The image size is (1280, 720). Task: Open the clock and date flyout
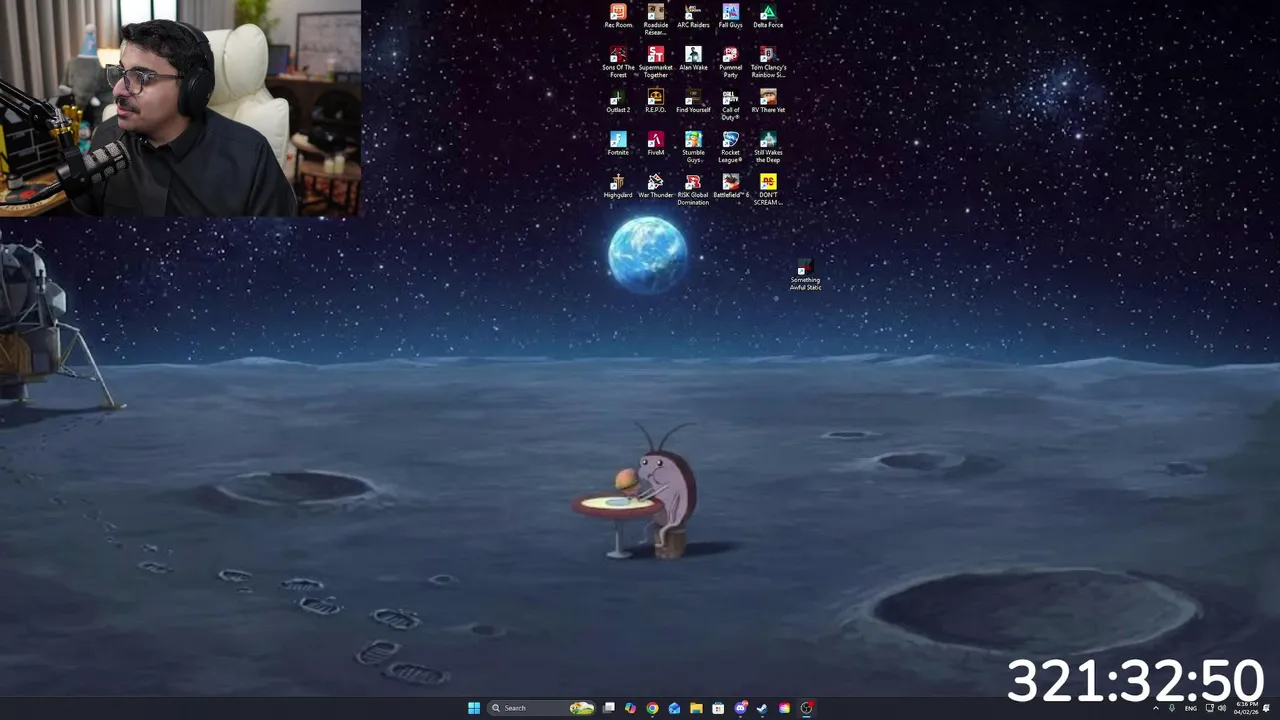(x=1245, y=708)
